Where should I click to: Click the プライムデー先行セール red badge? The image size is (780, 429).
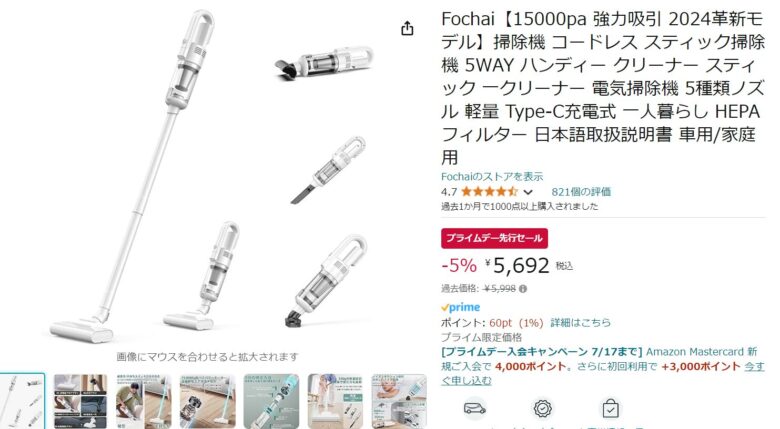[x=494, y=238]
